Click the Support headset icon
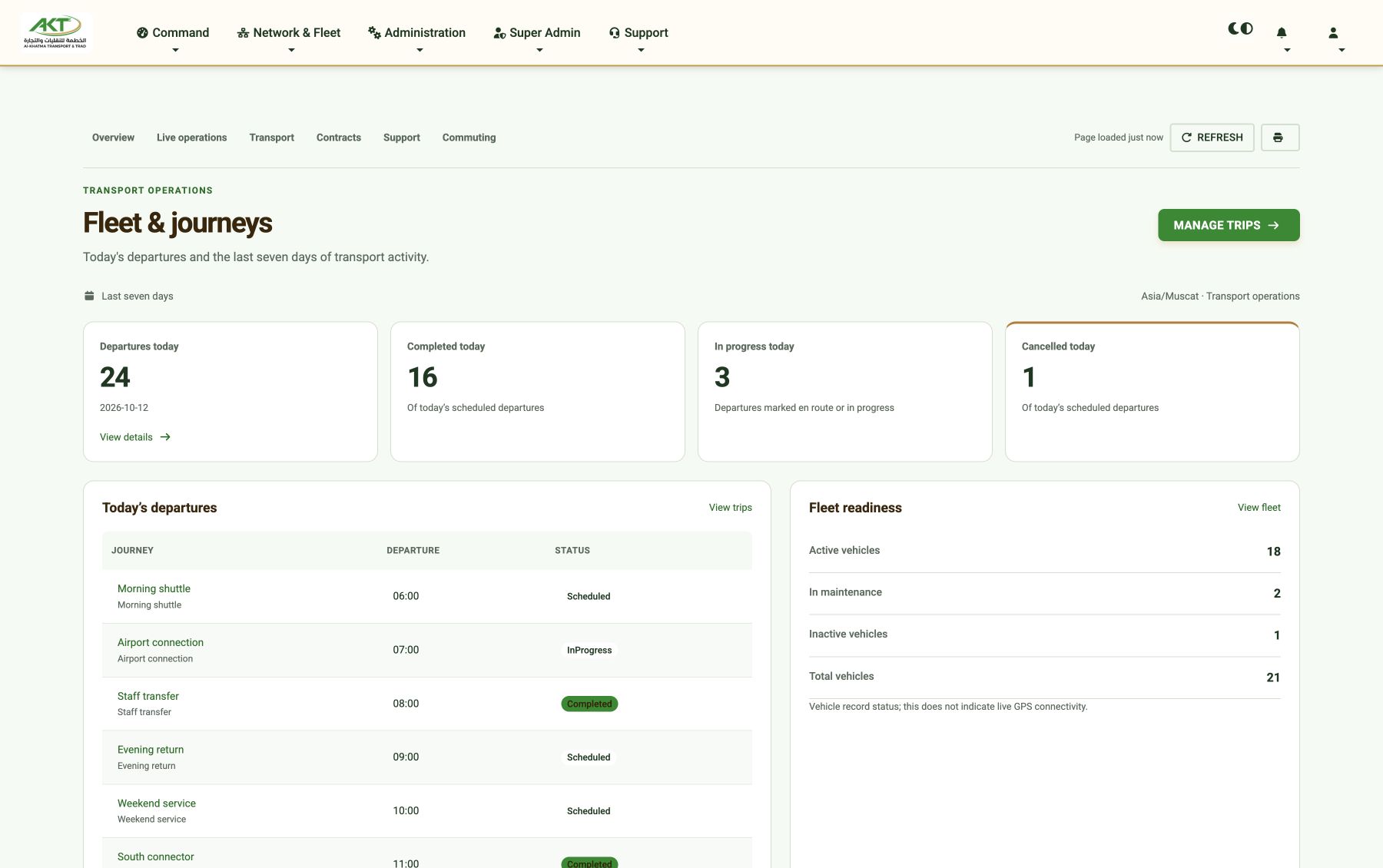Image resolution: width=1383 pixels, height=868 pixels. point(615,32)
